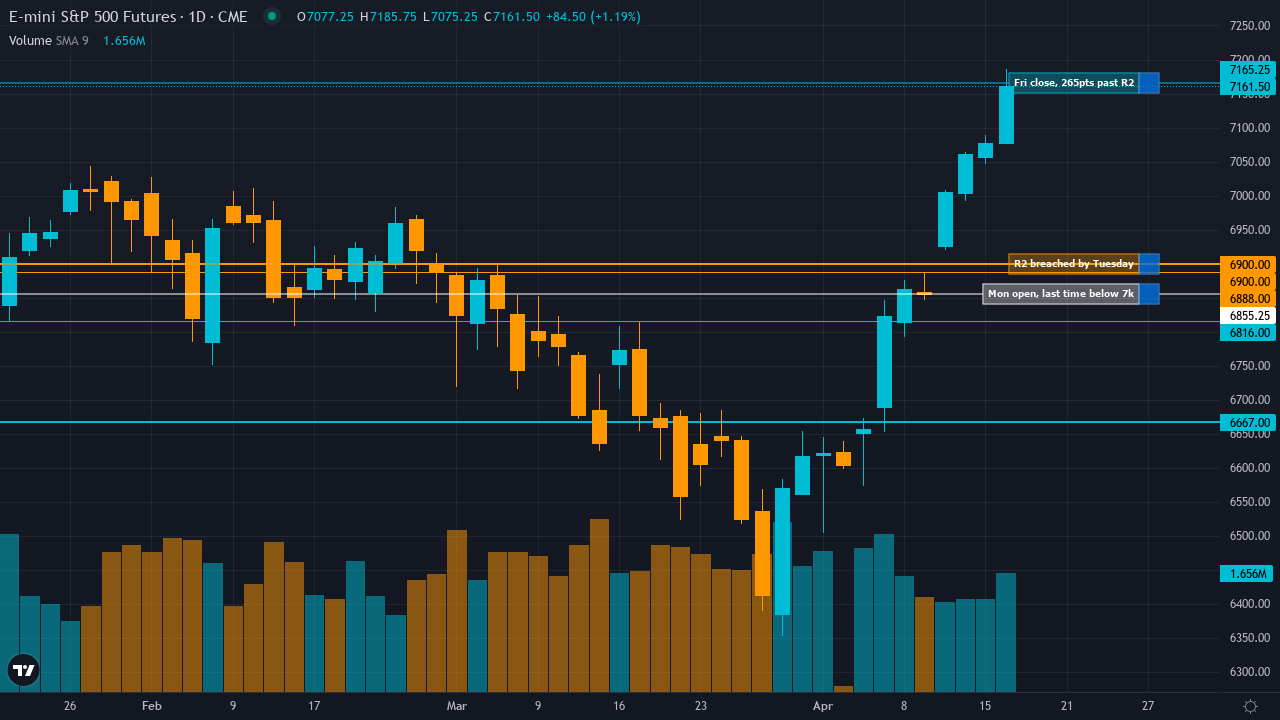Click the Feb label on the time axis
This screenshot has width=1280, height=720.
click(151, 706)
